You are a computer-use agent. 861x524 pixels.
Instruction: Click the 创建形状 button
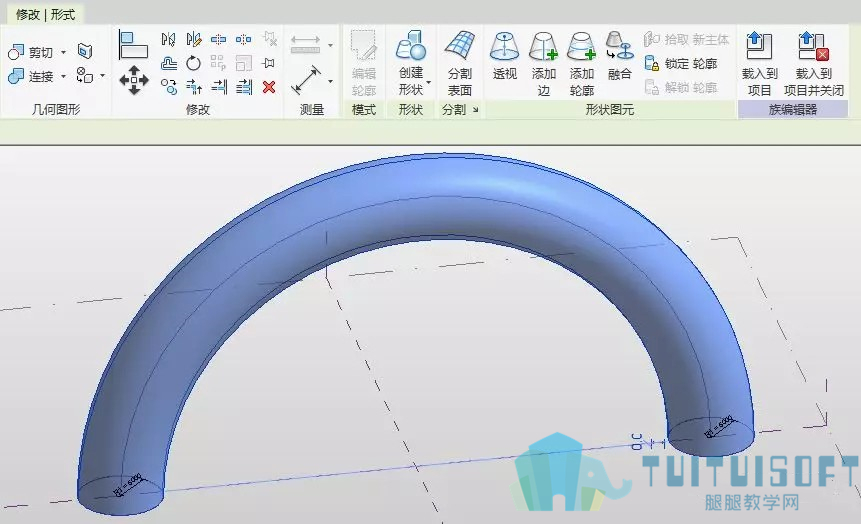(411, 63)
